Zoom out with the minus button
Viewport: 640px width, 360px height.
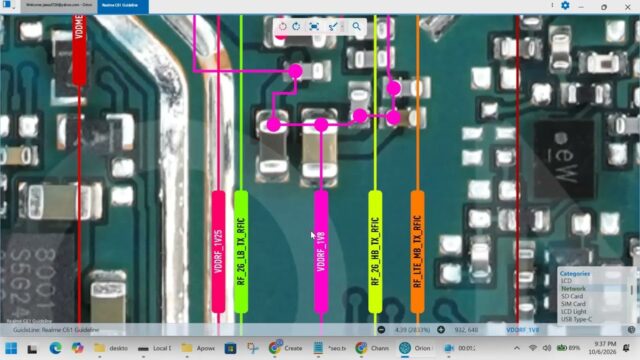click(381, 330)
